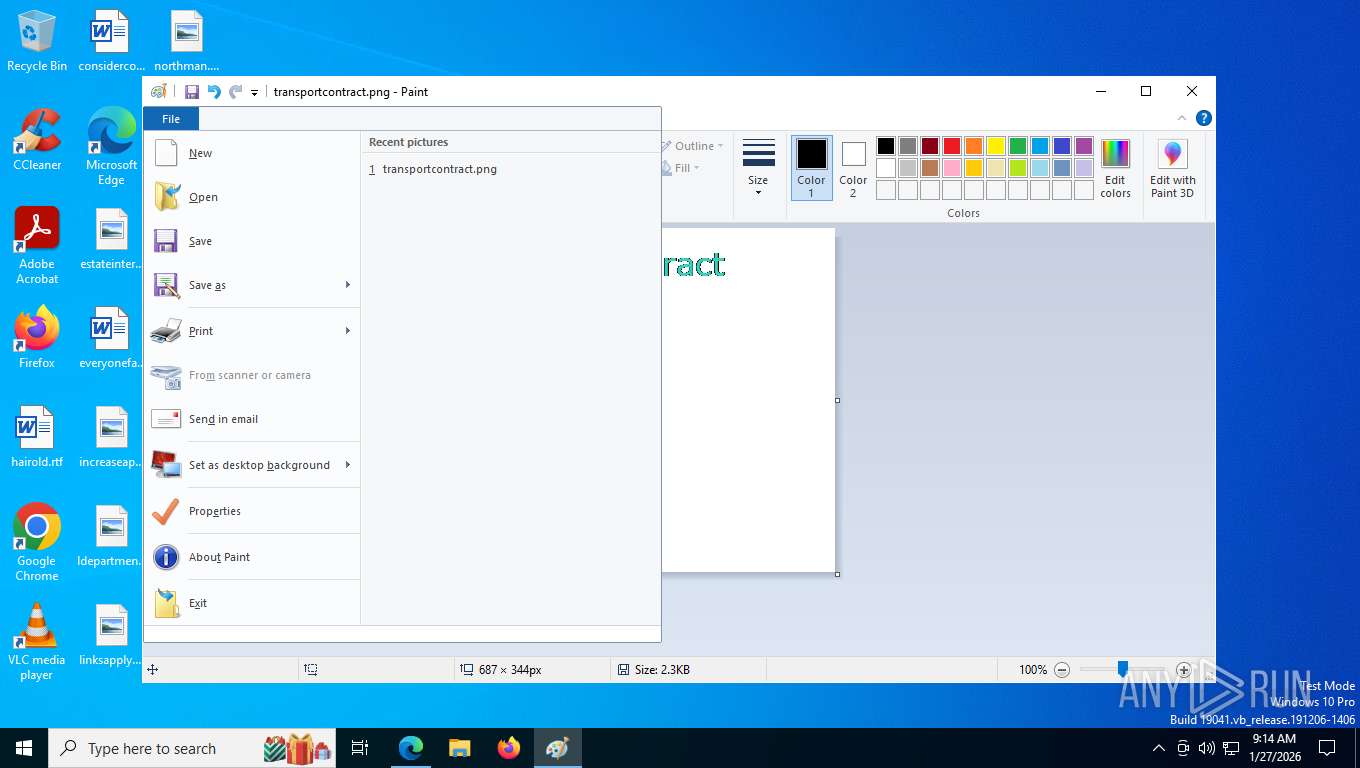1360x768 pixels.
Task: Open Google Chrome desktop shortcut
Action: (x=37, y=543)
